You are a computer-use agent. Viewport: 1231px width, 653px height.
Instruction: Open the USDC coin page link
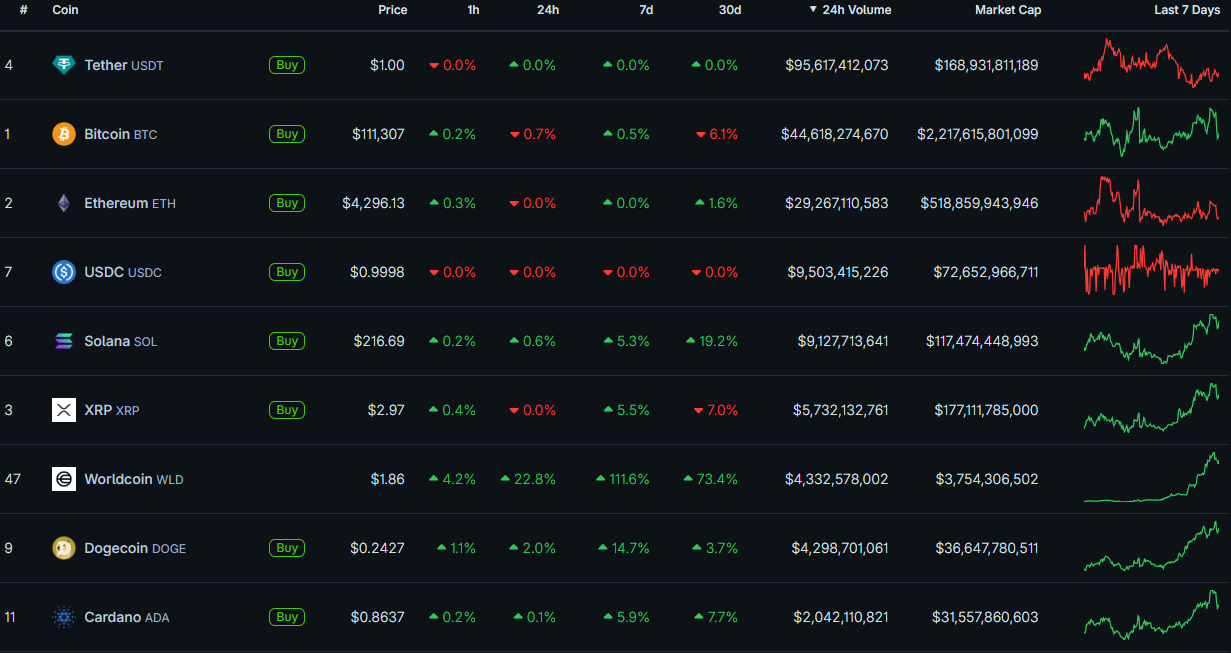click(123, 272)
